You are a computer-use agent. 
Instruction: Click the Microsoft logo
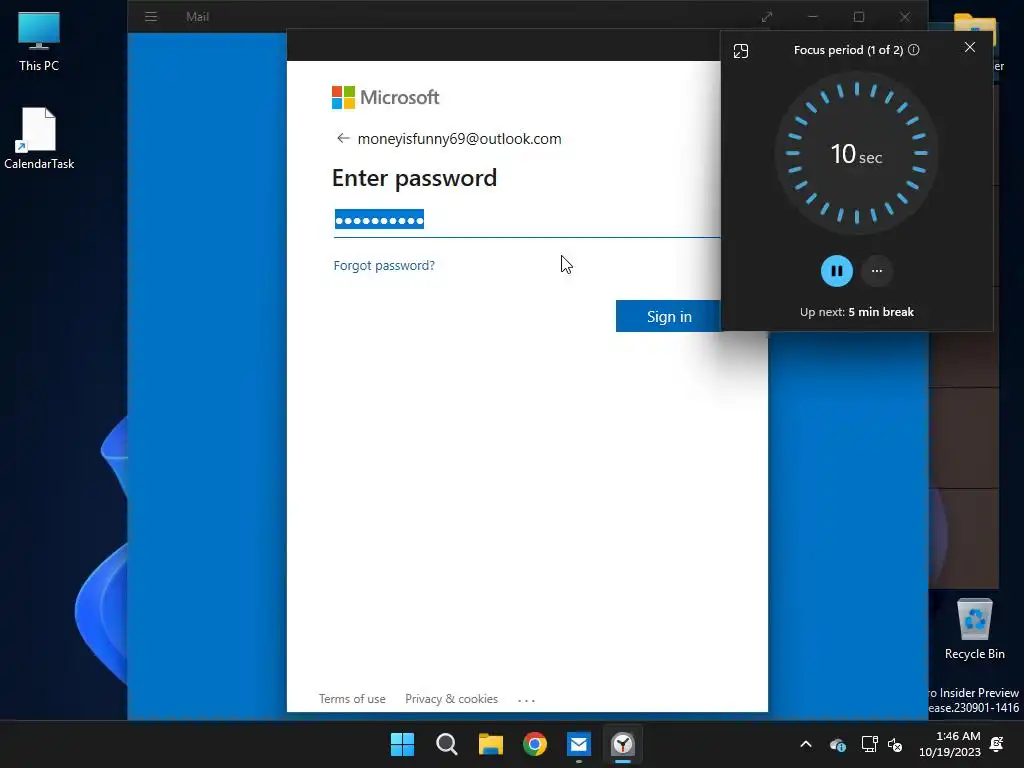385,97
